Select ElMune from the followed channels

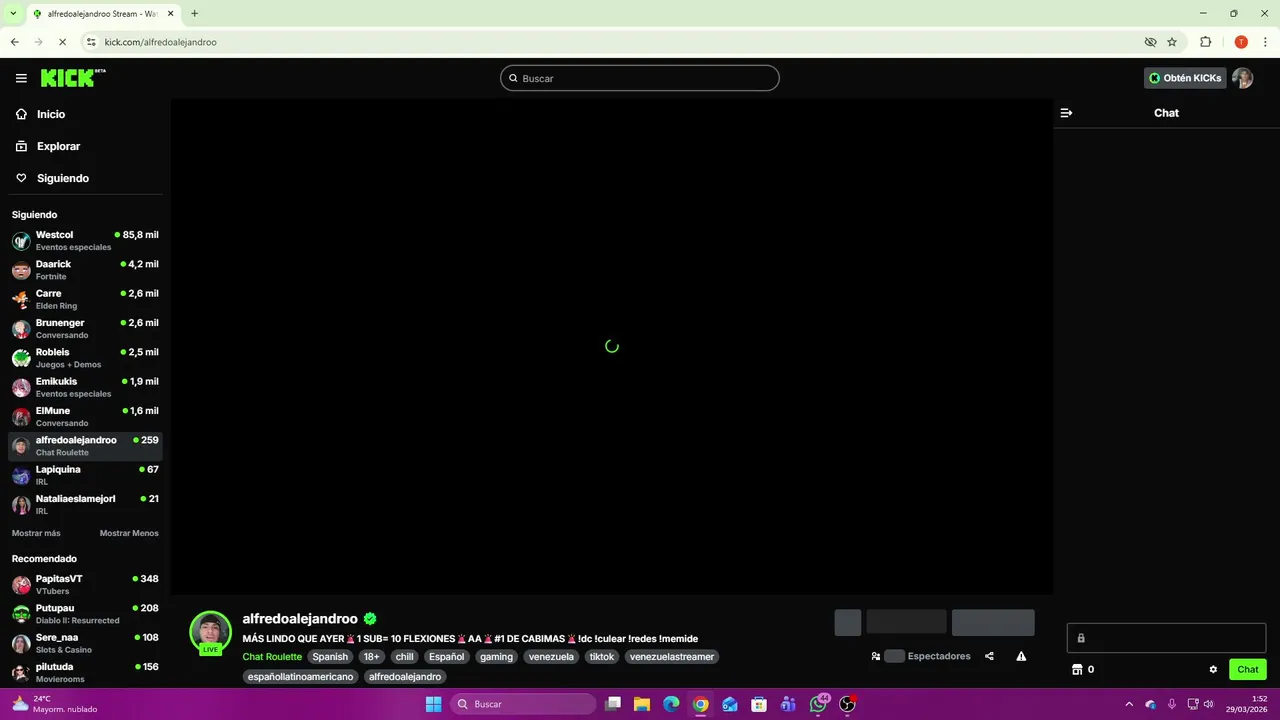[85, 417]
